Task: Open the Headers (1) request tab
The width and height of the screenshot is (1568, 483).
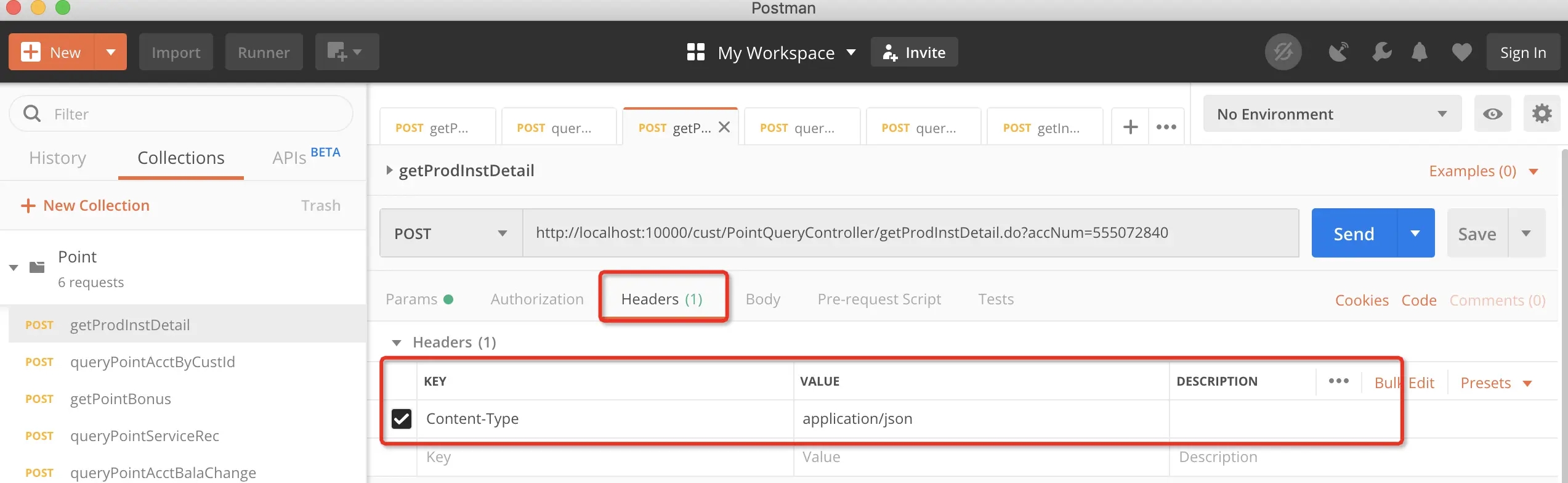Action: point(661,299)
